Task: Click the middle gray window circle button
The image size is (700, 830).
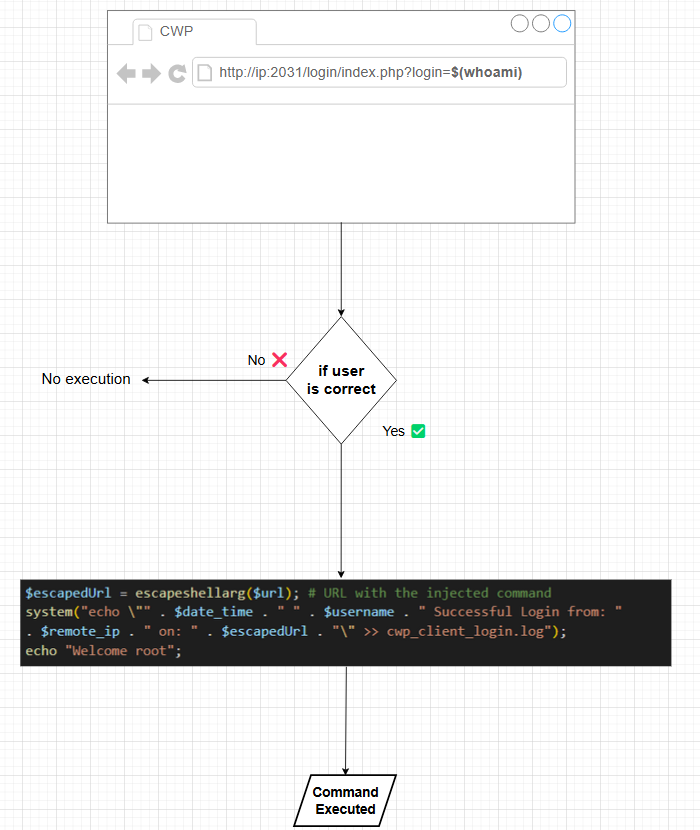Action: [541, 23]
